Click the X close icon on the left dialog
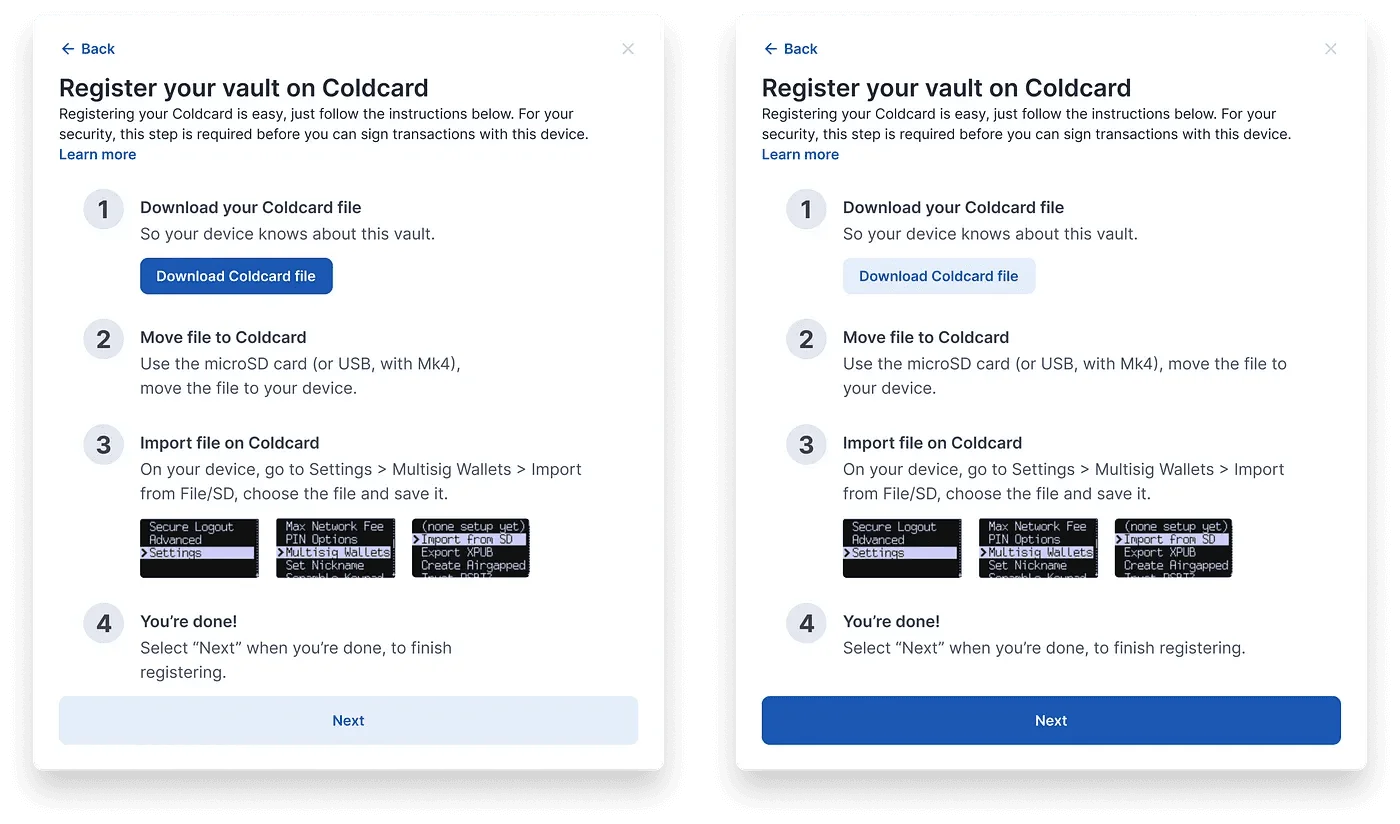Viewport: 1400px width, 824px height. pos(628,48)
